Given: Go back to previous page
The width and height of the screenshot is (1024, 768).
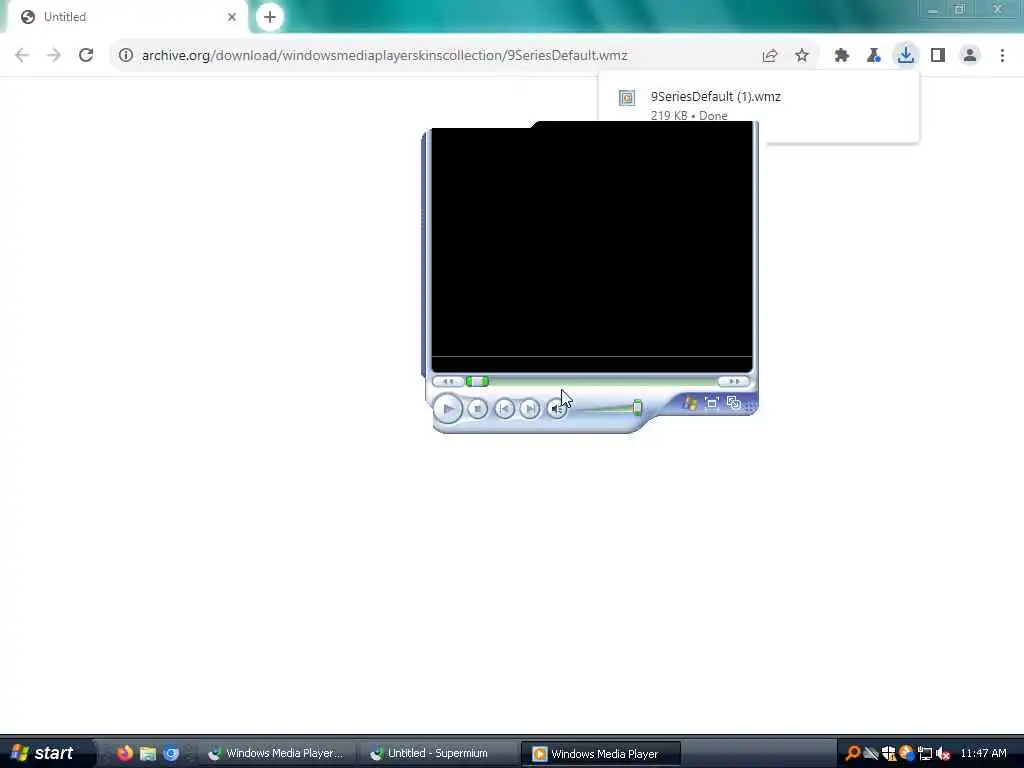Looking at the screenshot, I should pyautogui.click(x=22, y=56).
